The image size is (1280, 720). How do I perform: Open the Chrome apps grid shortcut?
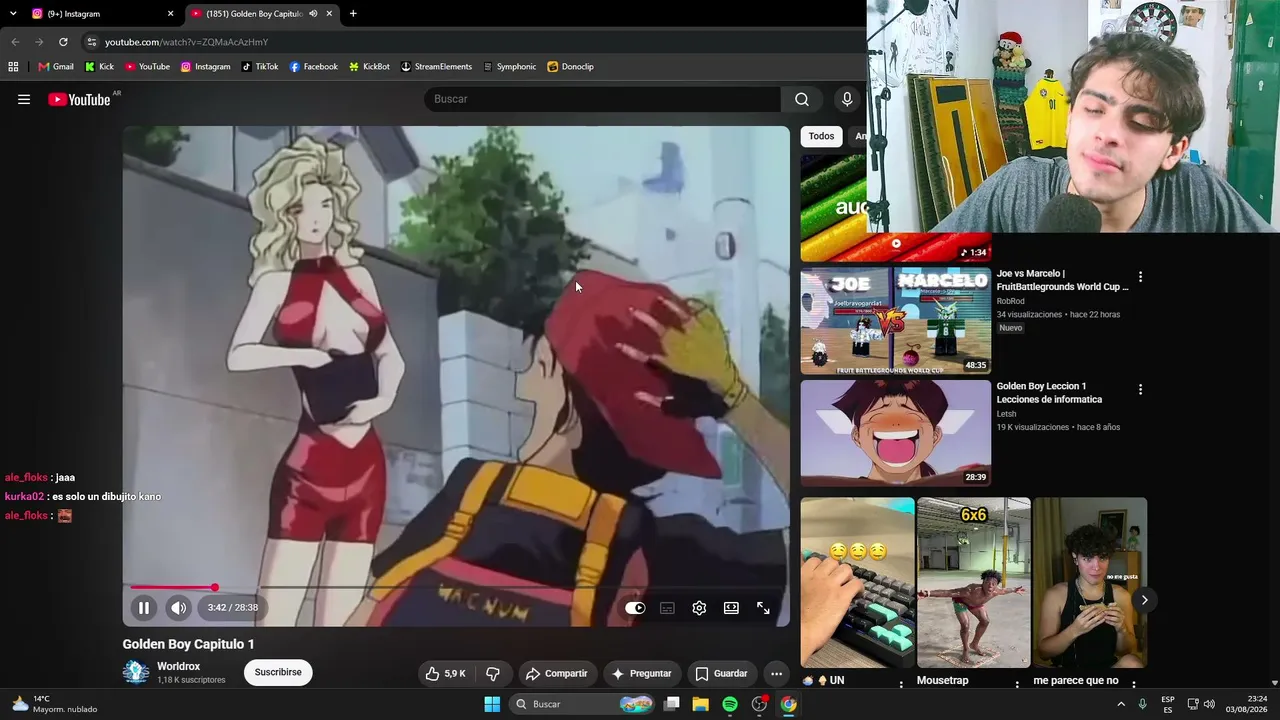[x=13, y=67]
